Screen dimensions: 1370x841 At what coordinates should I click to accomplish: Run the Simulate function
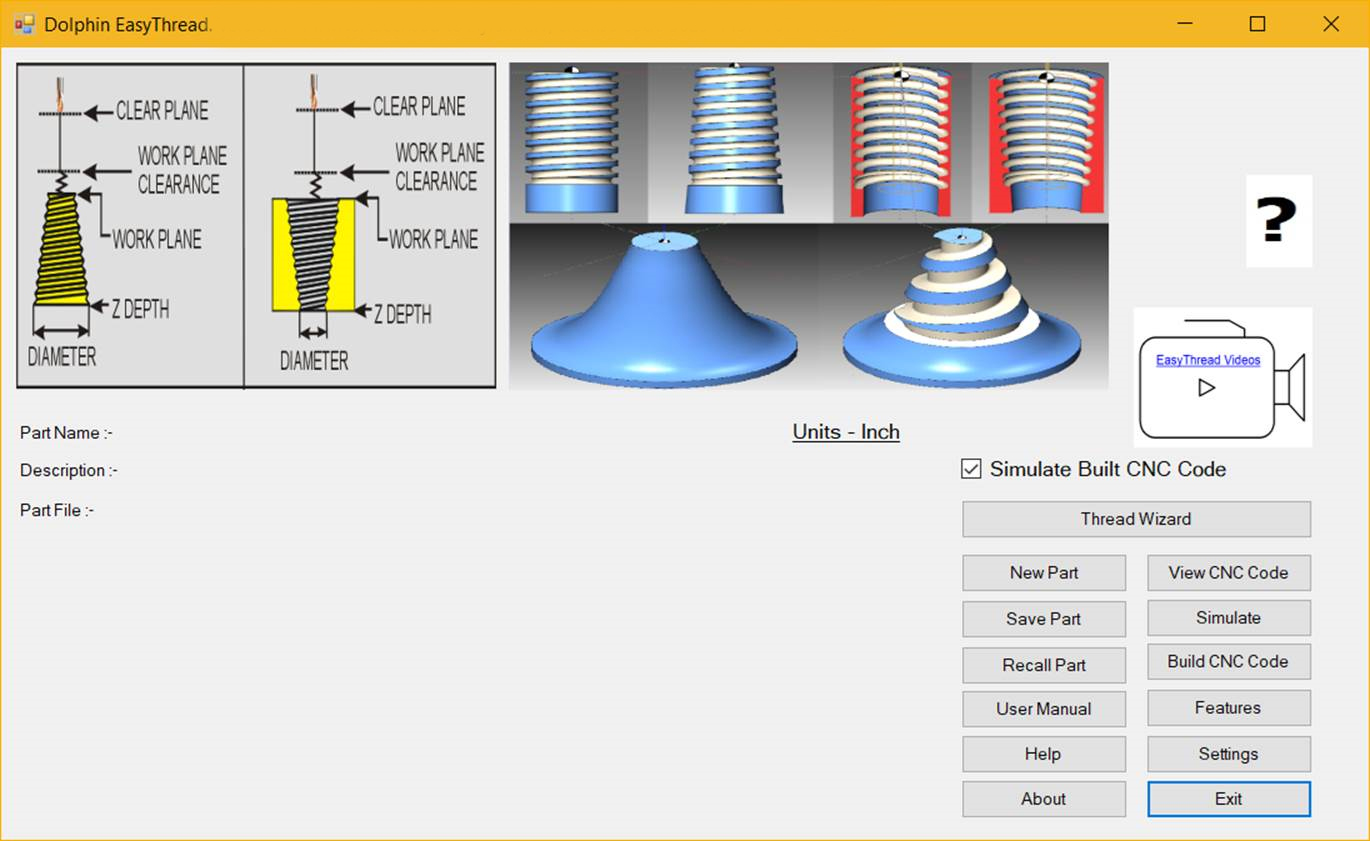click(1228, 618)
